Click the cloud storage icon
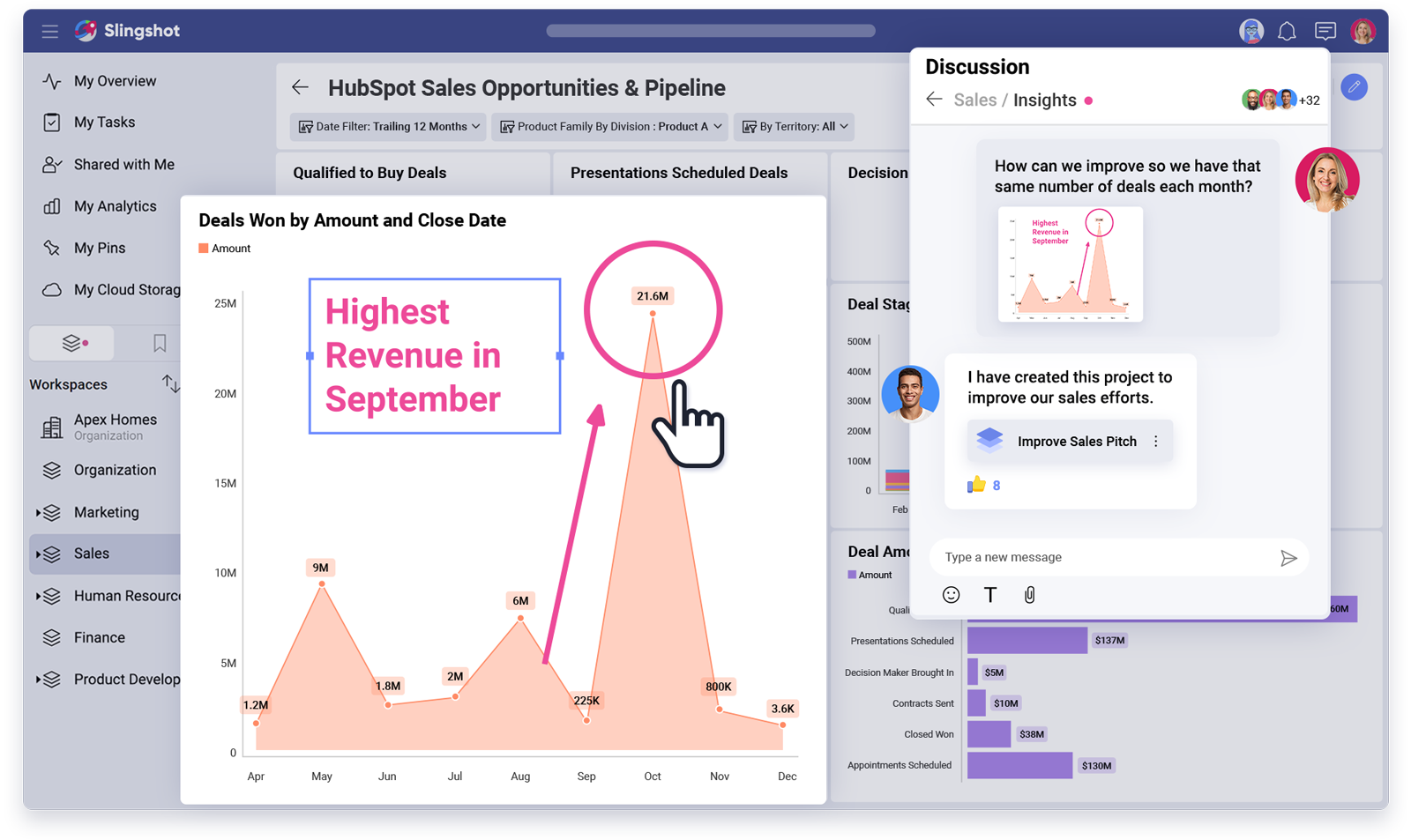This screenshot has width=1411, height=840. tap(52, 290)
